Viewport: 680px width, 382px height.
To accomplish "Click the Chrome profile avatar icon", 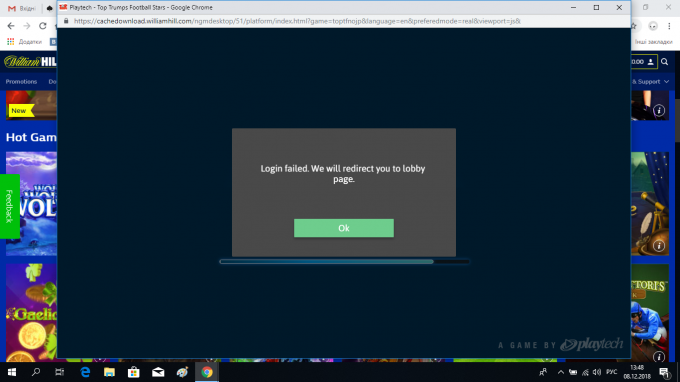I will [653, 26].
